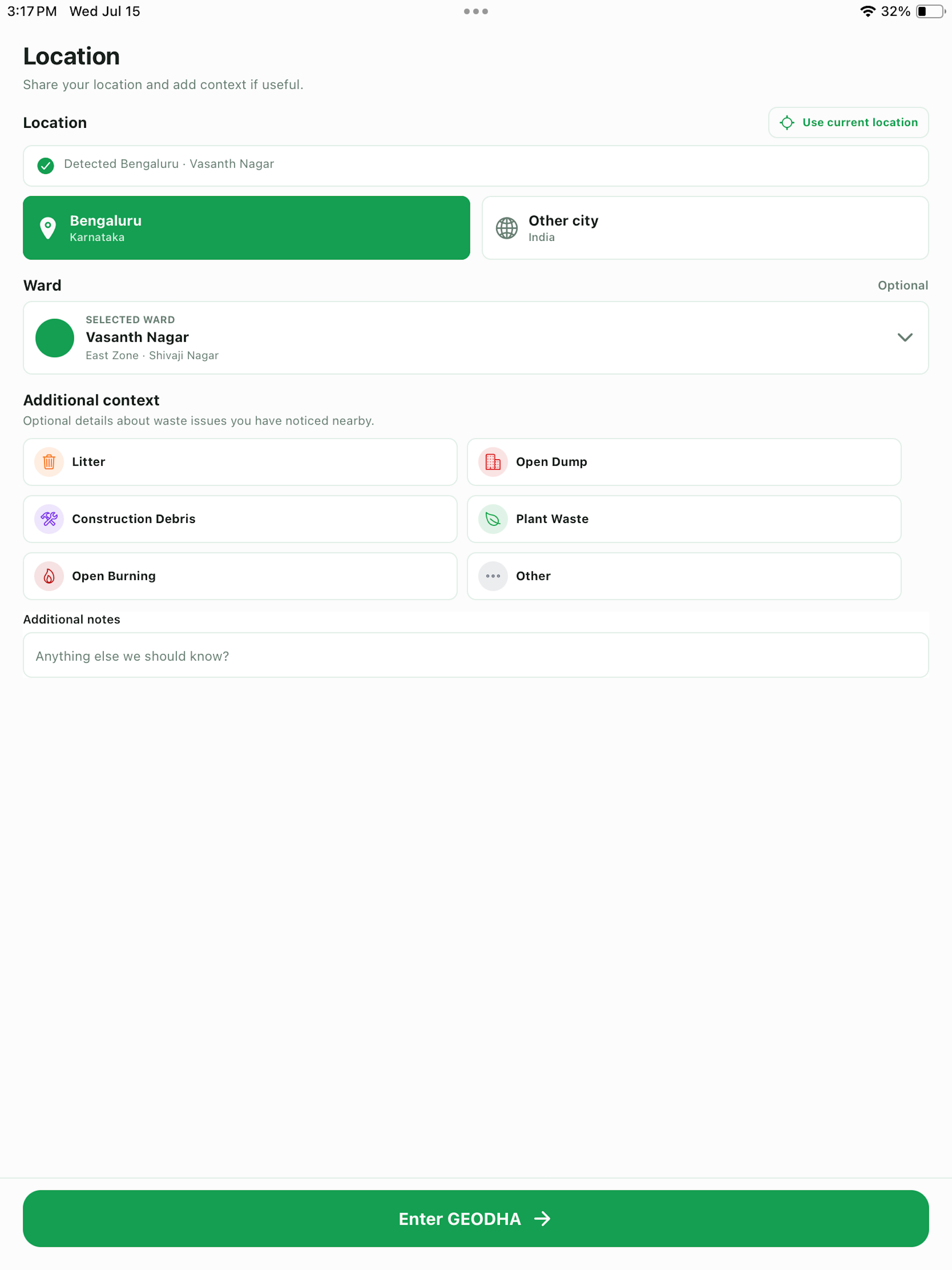Click the arrow icon on Enter GEODHA
952x1270 pixels.
tap(542, 1218)
